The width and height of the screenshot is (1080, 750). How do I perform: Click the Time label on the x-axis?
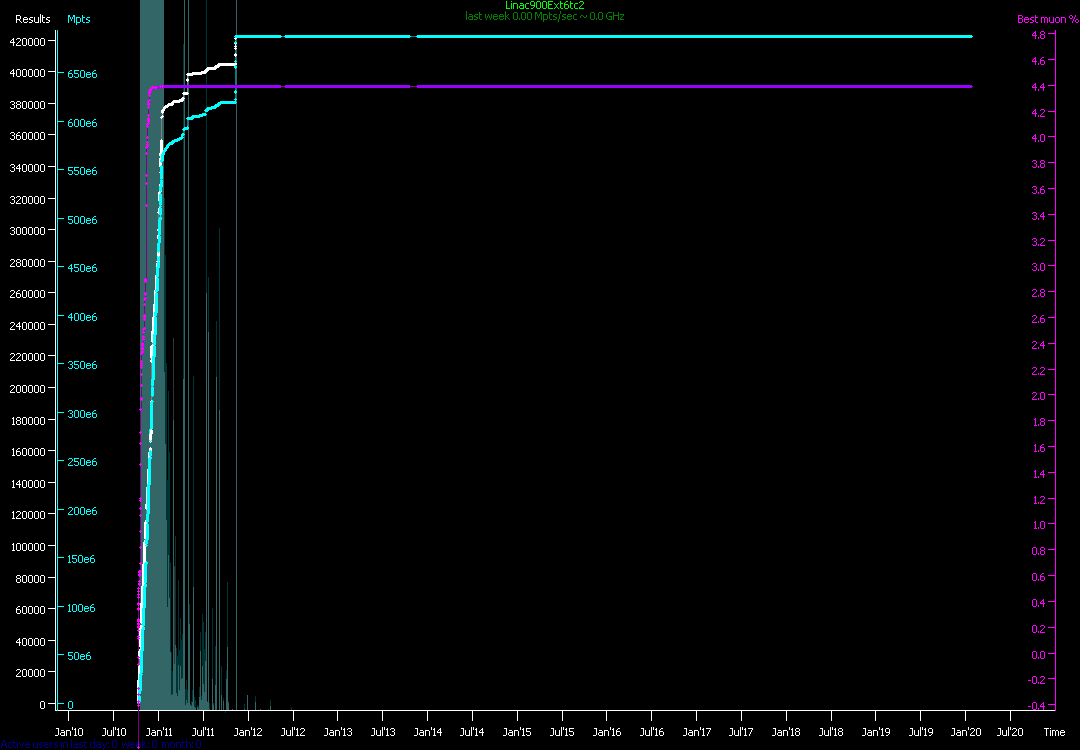1054,732
